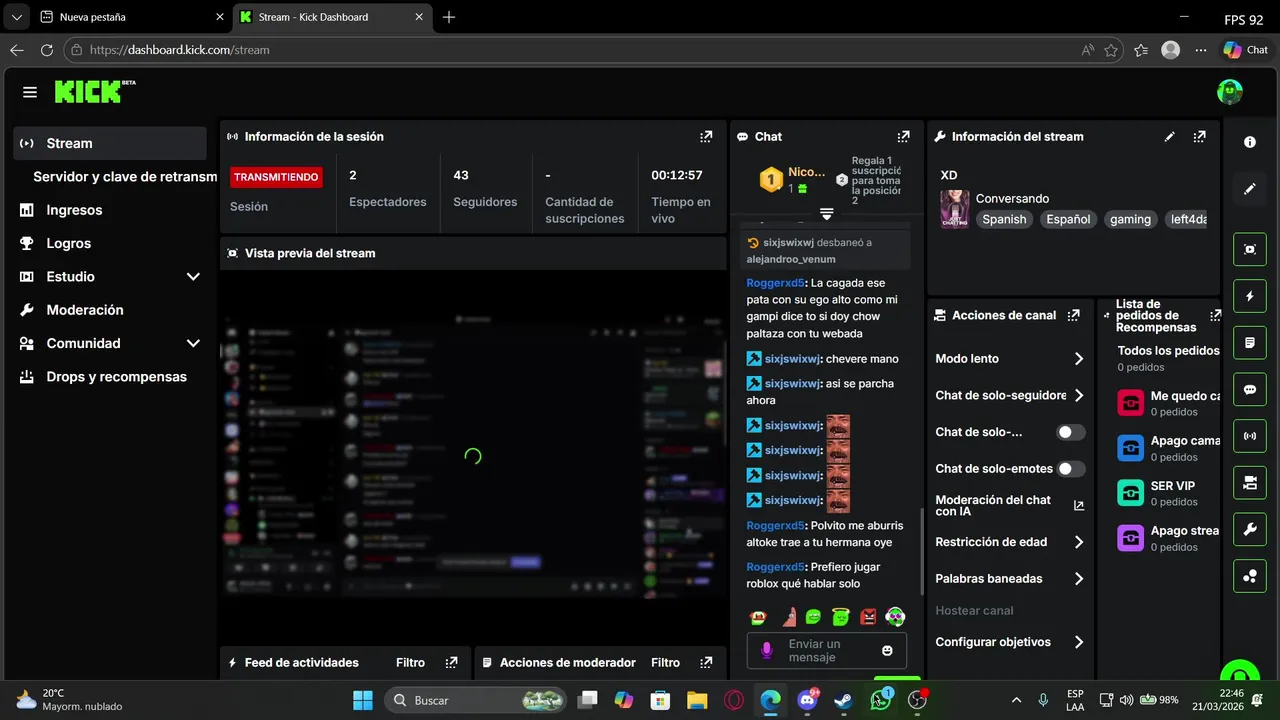
Task: Open Palabras baneadas settings
Action: point(1010,578)
